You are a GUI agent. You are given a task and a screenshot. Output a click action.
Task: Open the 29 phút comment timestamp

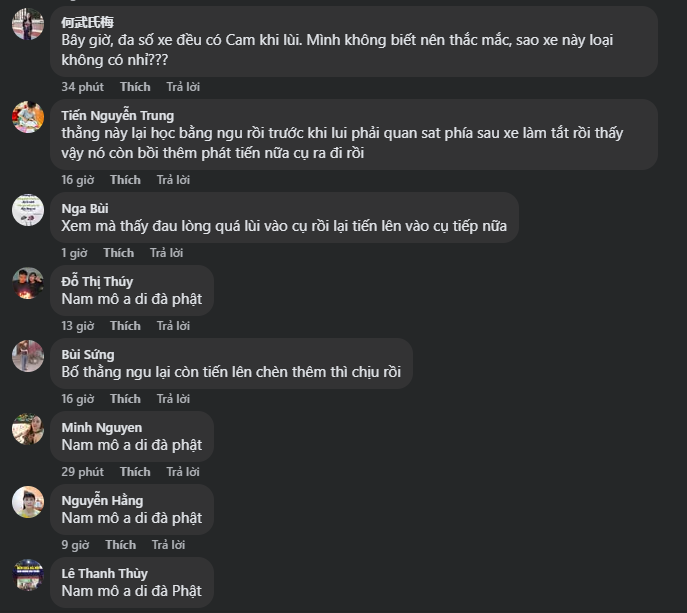click(x=82, y=472)
